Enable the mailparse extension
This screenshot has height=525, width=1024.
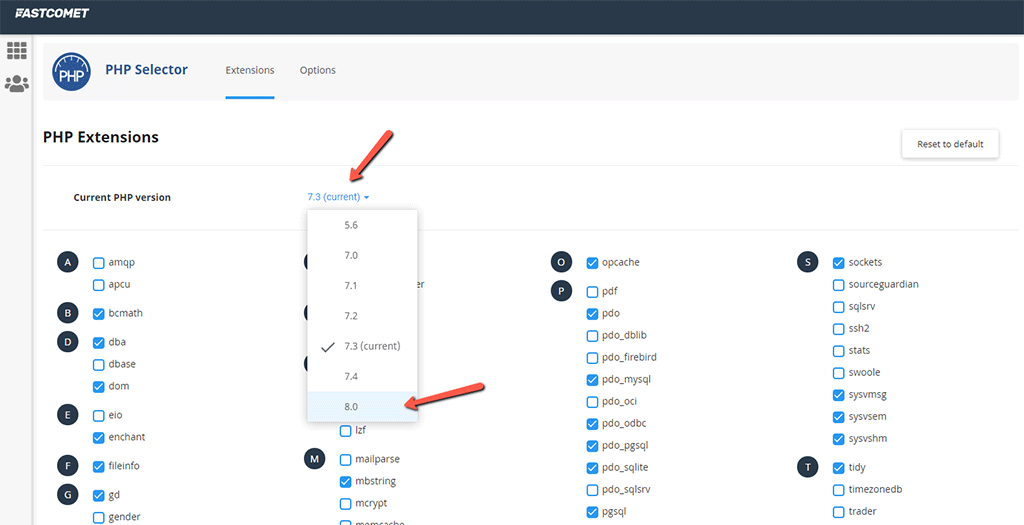345,460
